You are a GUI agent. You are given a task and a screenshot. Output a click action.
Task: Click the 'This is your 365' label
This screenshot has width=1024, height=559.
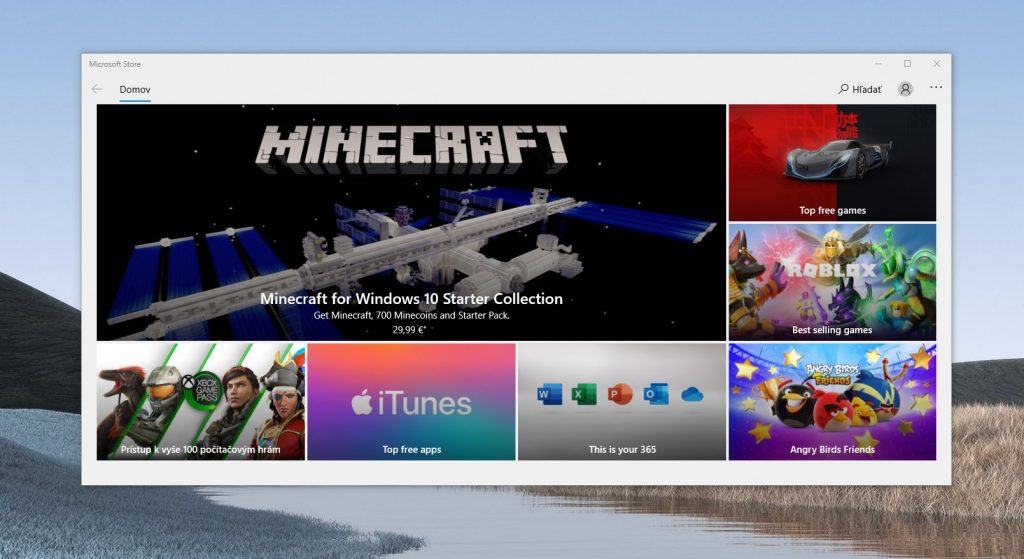tap(621, 450)
